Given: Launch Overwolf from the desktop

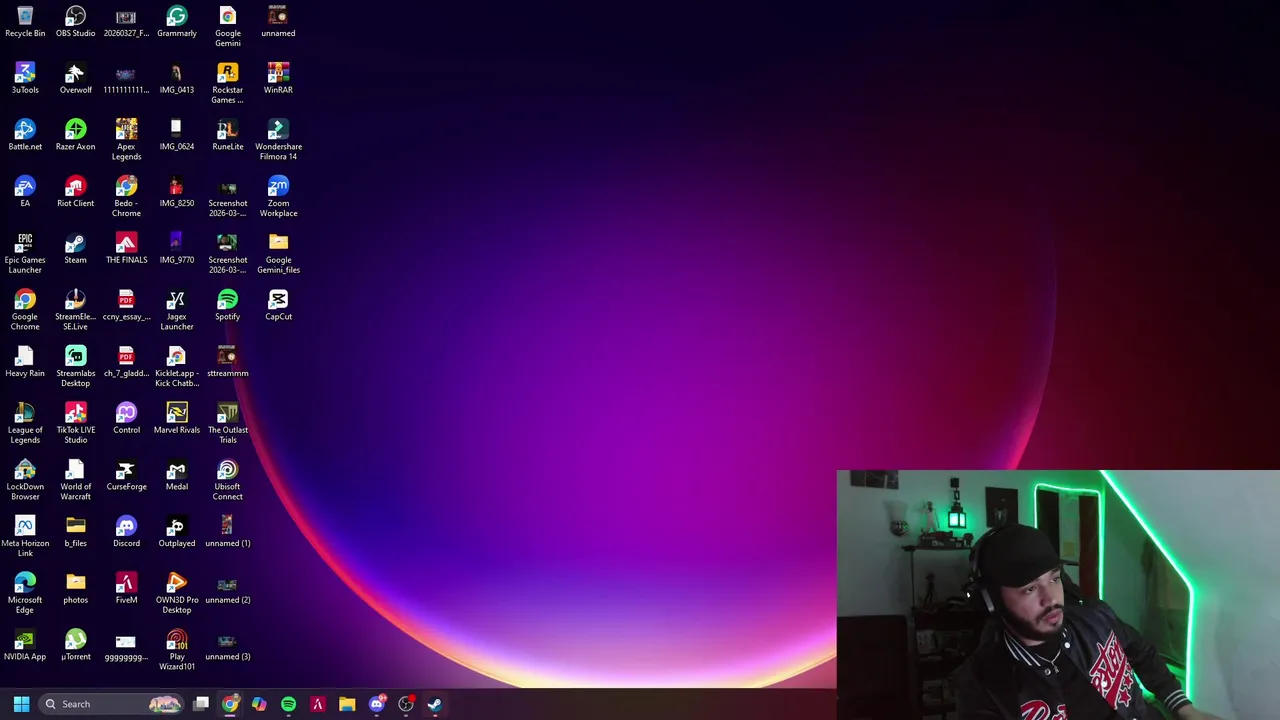Looking at the screenshot, I should (x=75, y=79).
